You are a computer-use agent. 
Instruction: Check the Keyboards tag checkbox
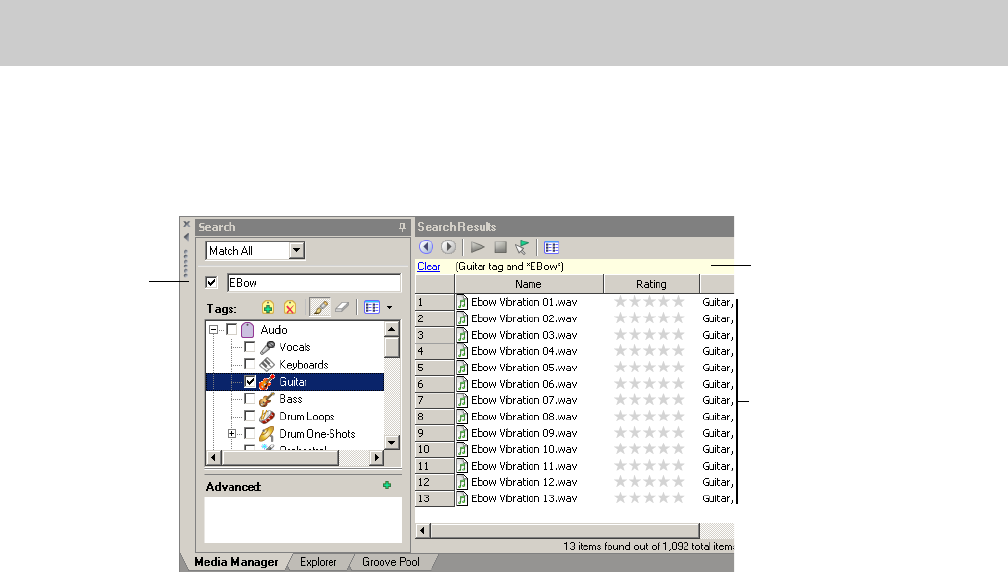(x=250, y=364)
